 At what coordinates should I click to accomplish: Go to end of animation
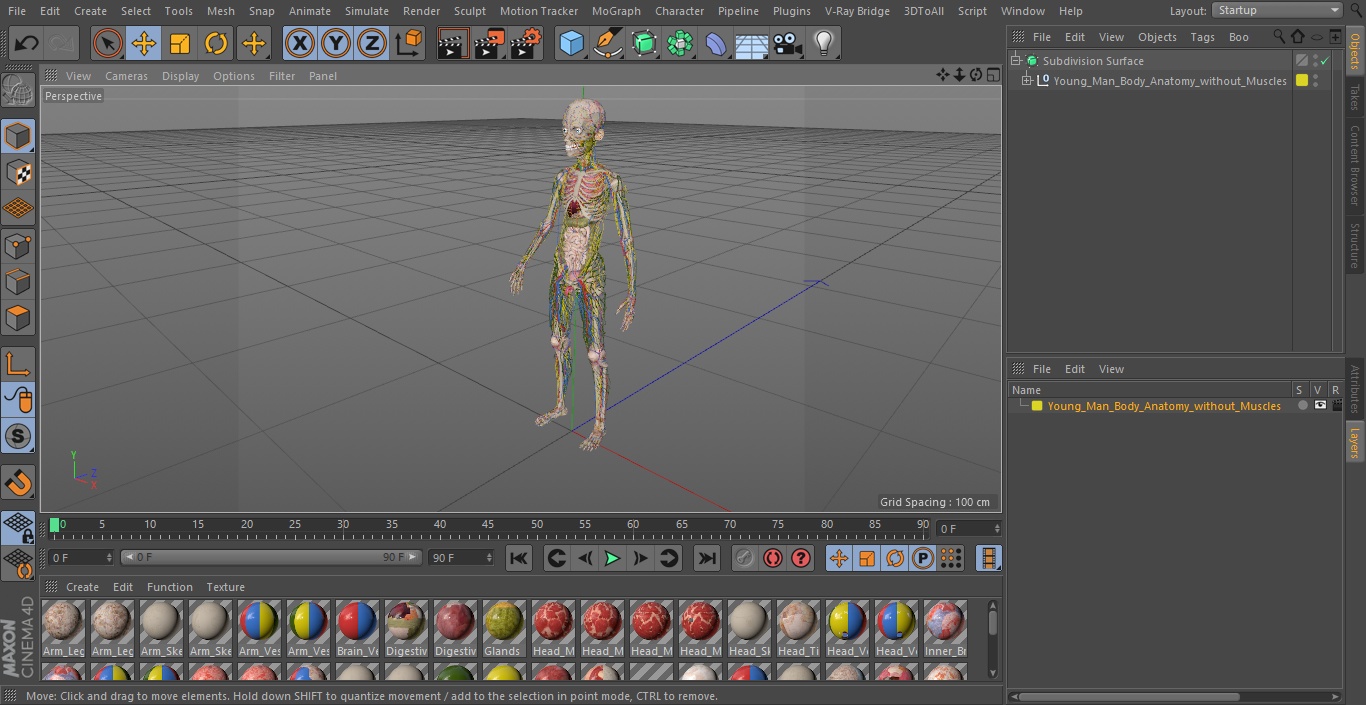[707, 558]
